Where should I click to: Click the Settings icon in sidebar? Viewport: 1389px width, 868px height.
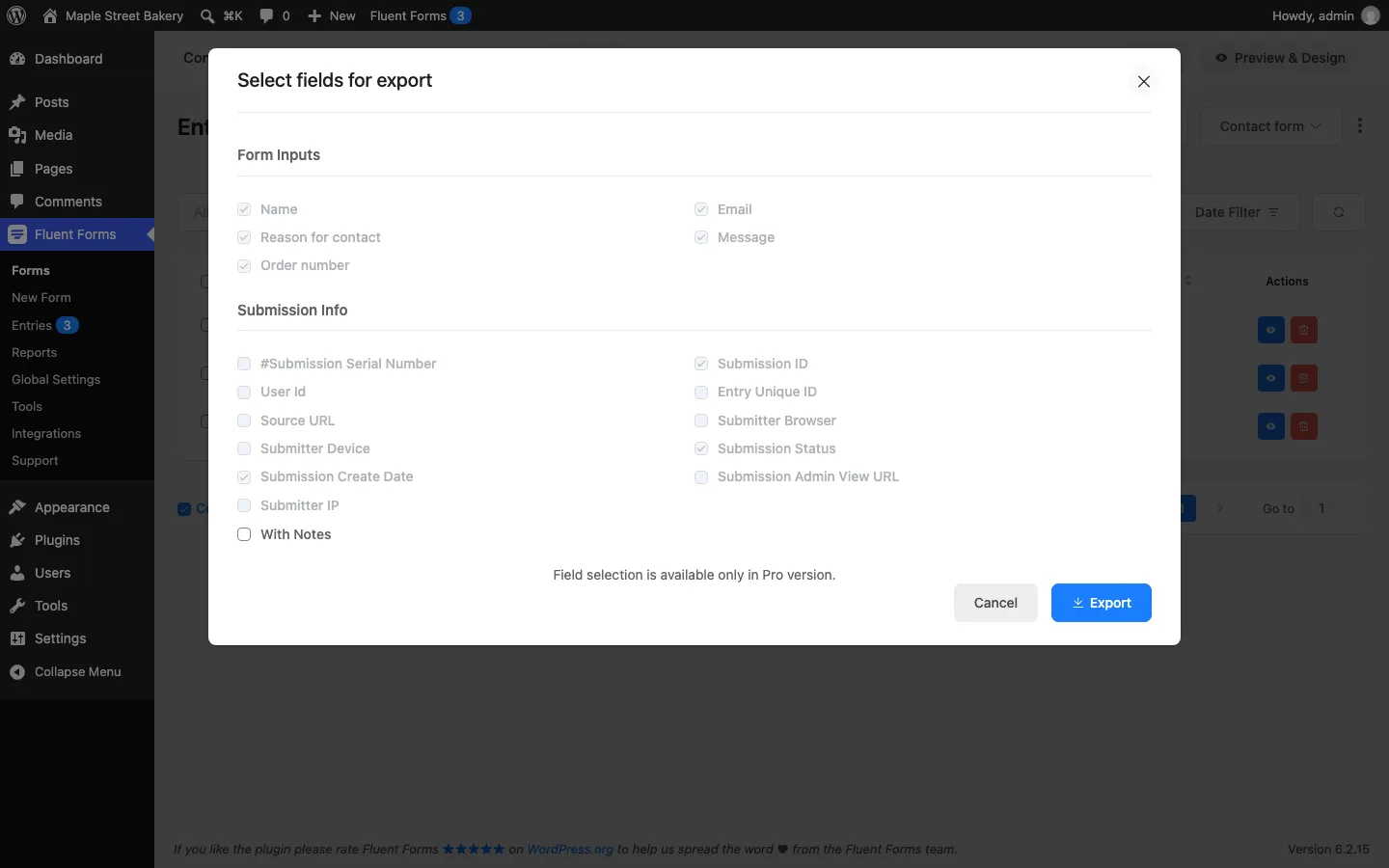point(17,638)
